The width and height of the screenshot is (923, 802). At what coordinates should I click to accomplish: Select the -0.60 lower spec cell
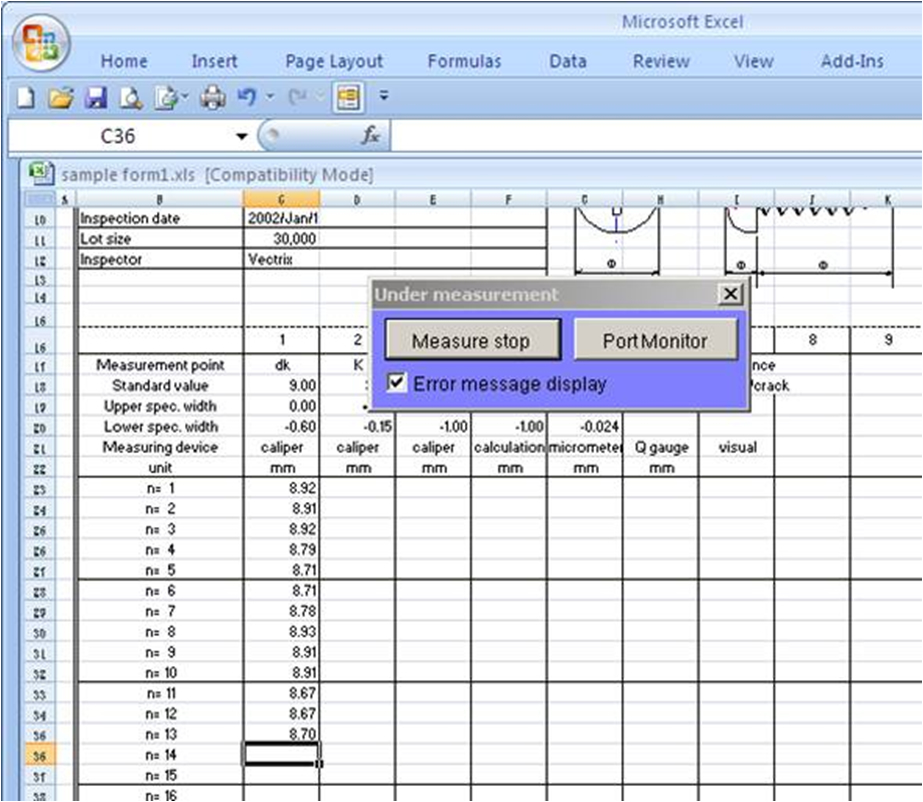(x=281, y=427)
